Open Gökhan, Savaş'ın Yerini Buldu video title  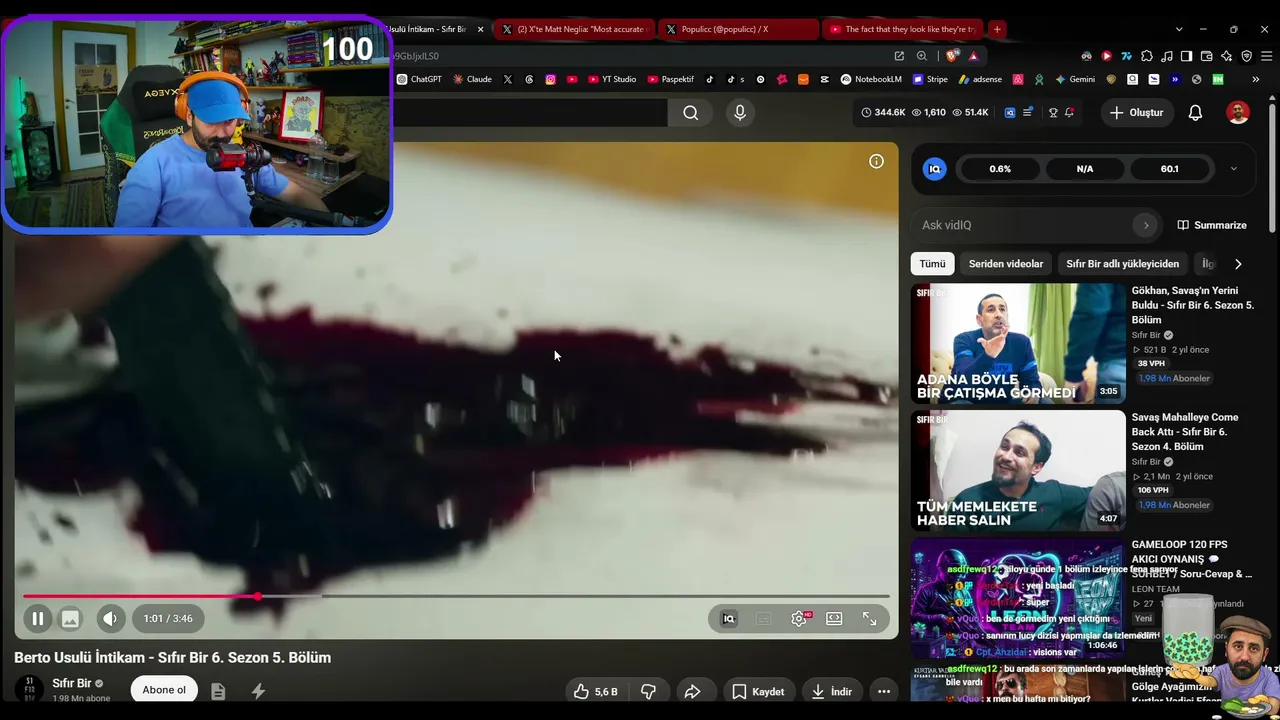[1192, 305]
